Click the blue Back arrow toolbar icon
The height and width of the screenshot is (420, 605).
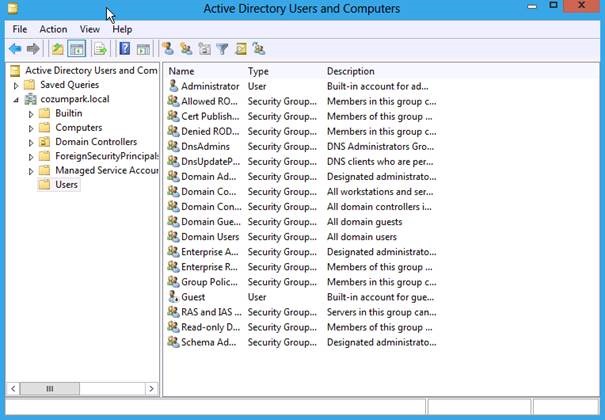point(15,49)
